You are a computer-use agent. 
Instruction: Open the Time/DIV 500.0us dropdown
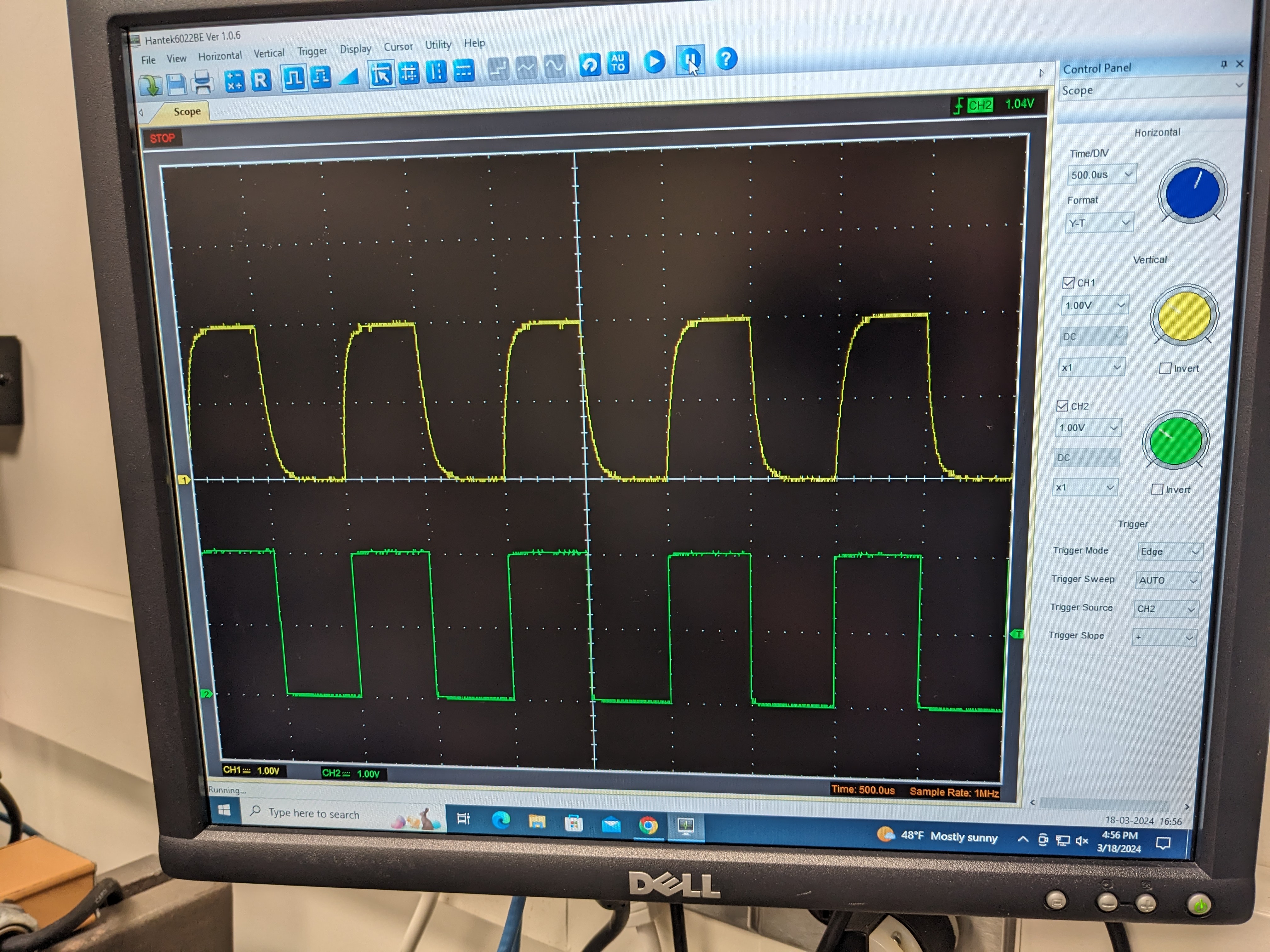point(1101,174)
